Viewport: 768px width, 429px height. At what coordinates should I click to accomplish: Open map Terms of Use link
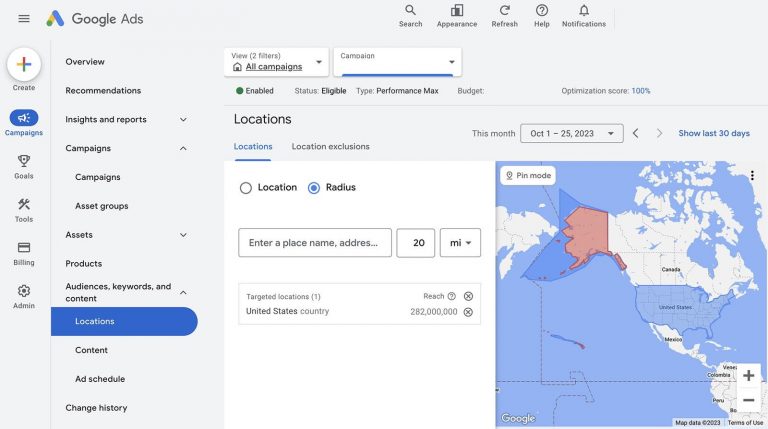[745, 423]
